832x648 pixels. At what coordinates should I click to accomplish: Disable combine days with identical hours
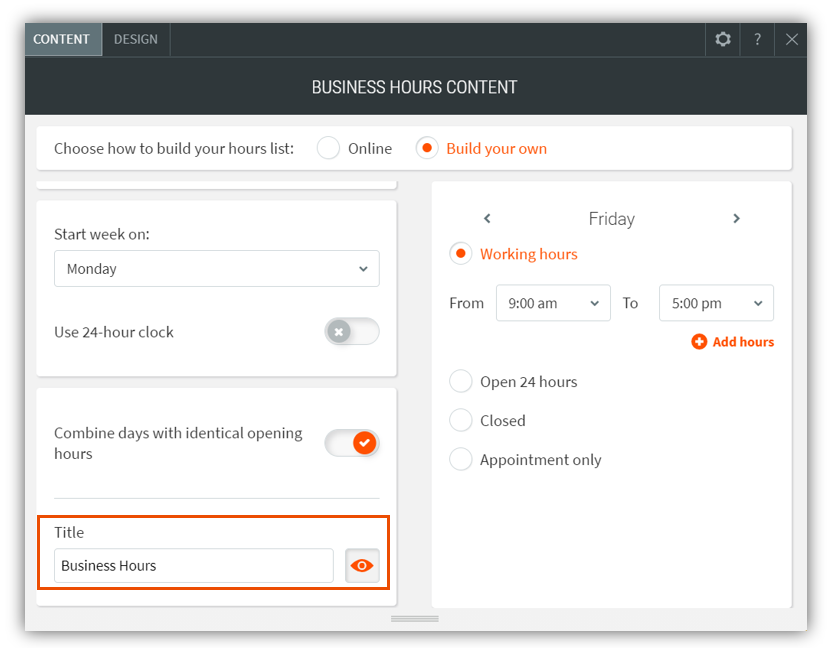click(x=352, y=443)
